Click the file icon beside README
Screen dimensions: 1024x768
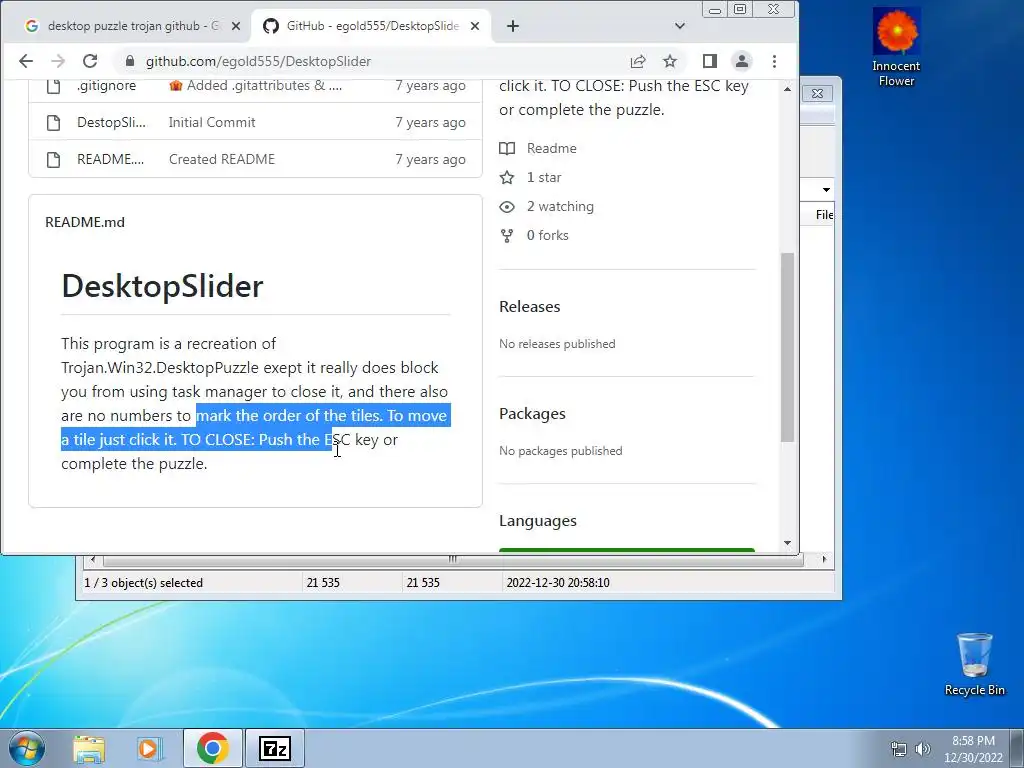pos(54,159)
